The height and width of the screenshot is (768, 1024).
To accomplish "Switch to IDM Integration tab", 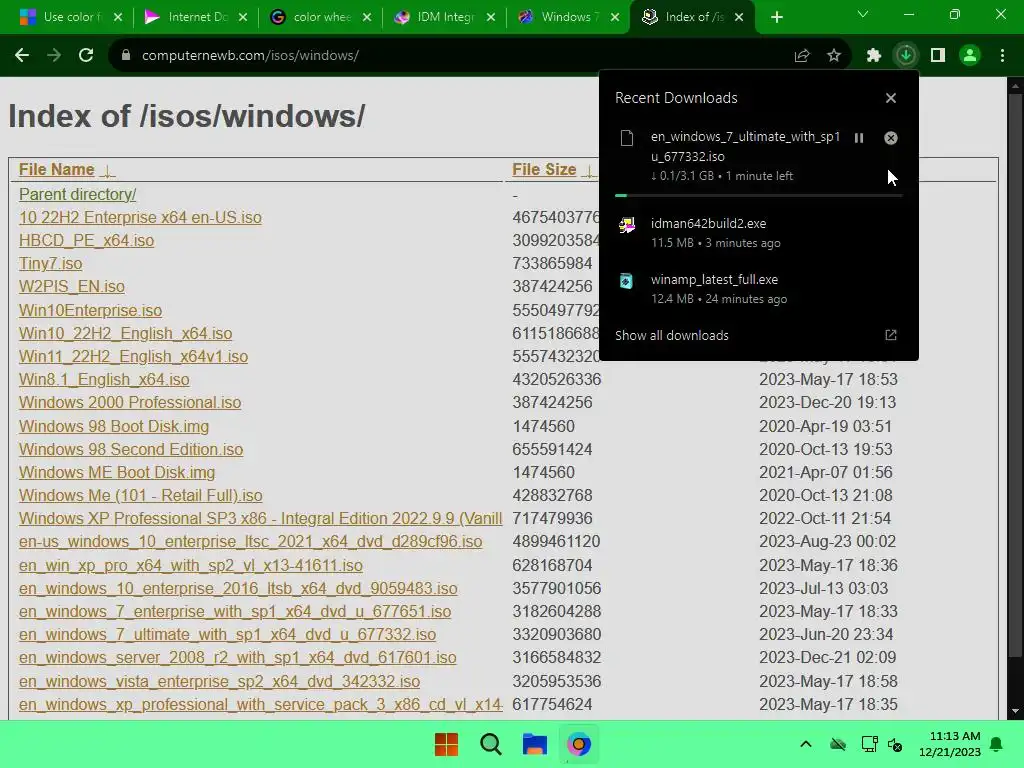I will pos(445,17).
